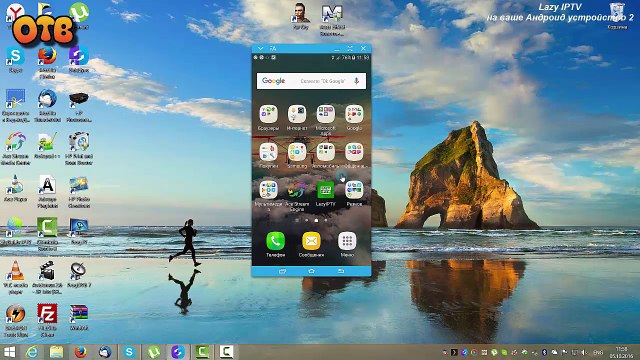
Task: Open File Explorer from the taskbar
Action: coord(56,352)
